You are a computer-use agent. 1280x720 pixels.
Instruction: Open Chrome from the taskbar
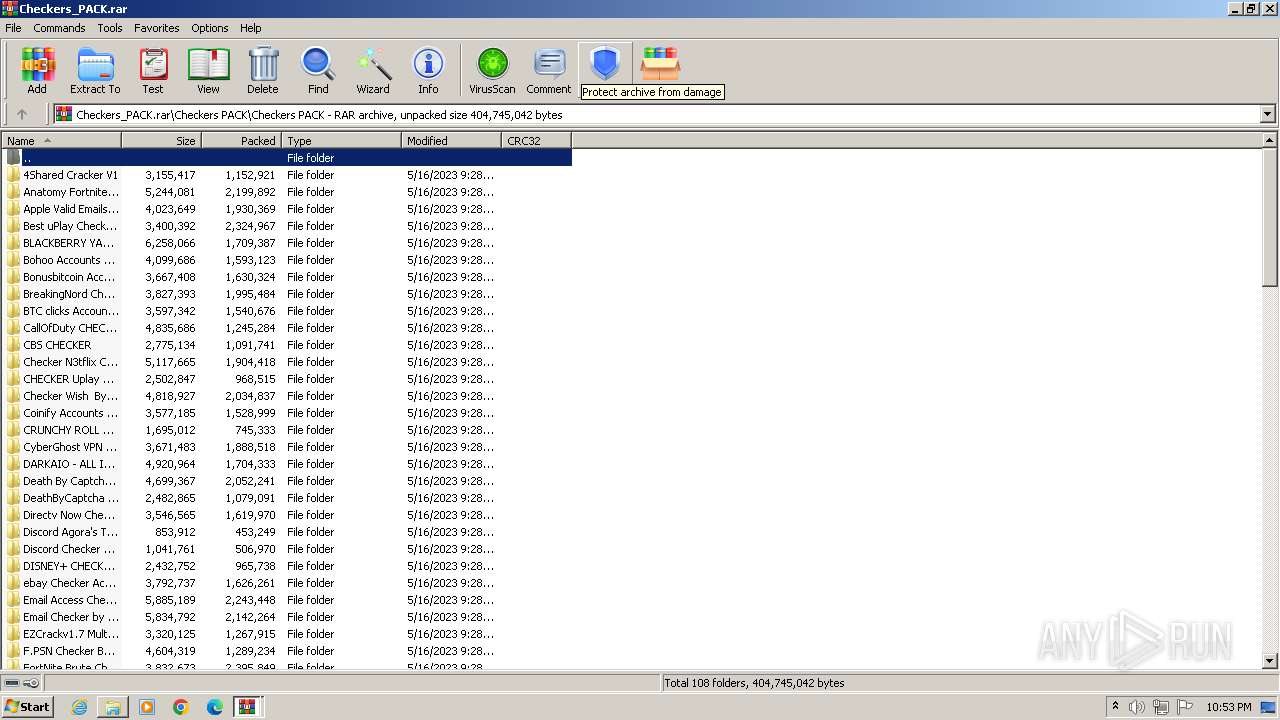(x=181, y=707)
